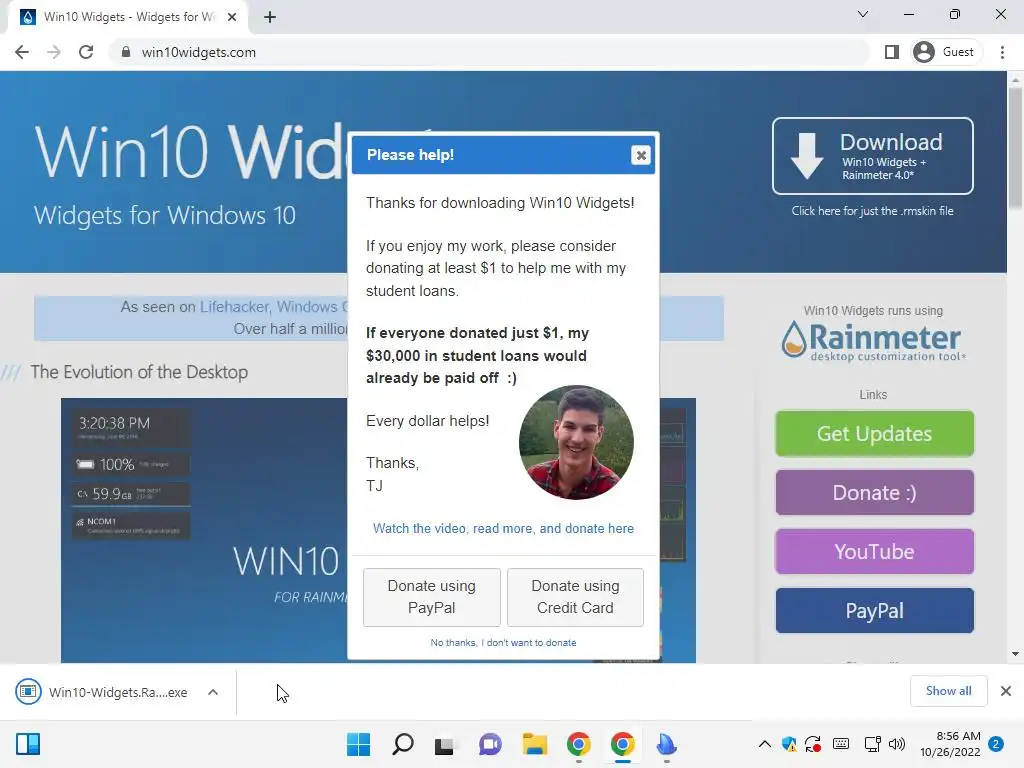Open the YouTube link button
1024x768 pixels.
pos(874,552)
